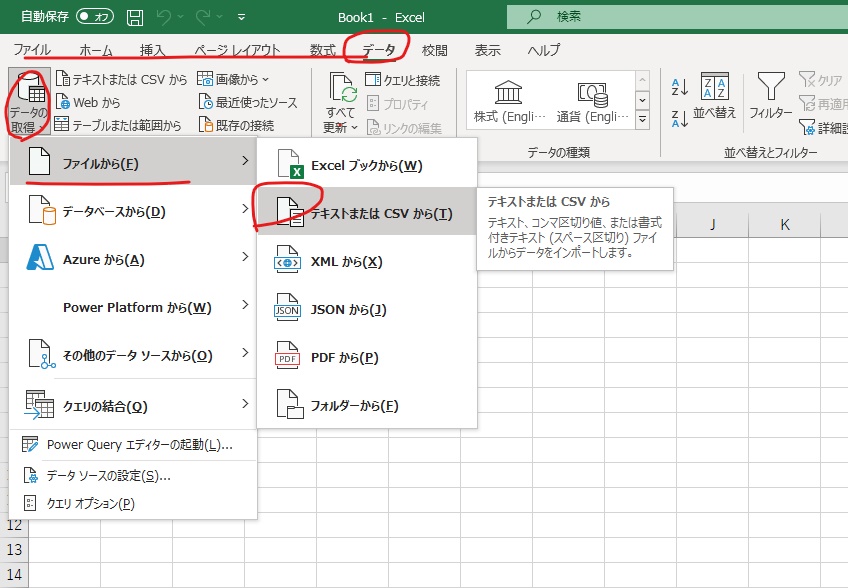Screen dimensions: 848x588
Task: Open Azure から submenu
Action: tap(133, 258)
